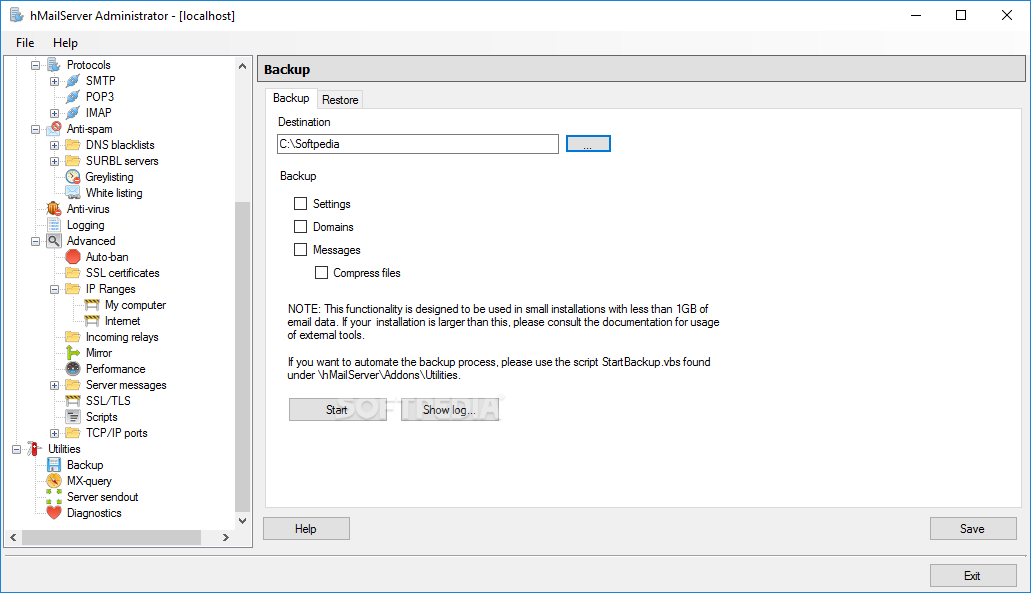Click the tree scroll right arrow

[x=226, y=537]
